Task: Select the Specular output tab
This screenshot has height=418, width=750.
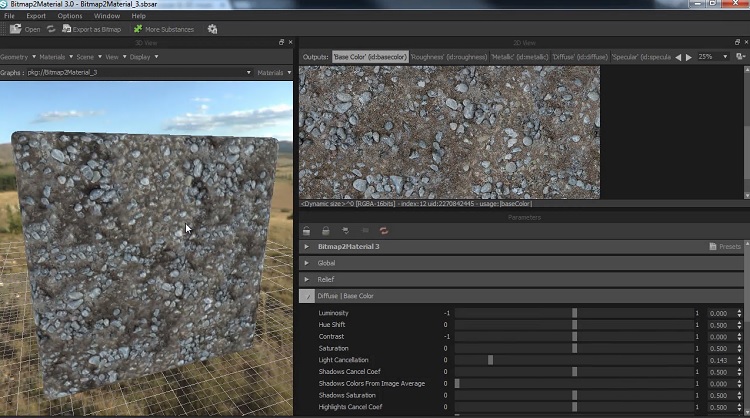Action: (641, 57)
